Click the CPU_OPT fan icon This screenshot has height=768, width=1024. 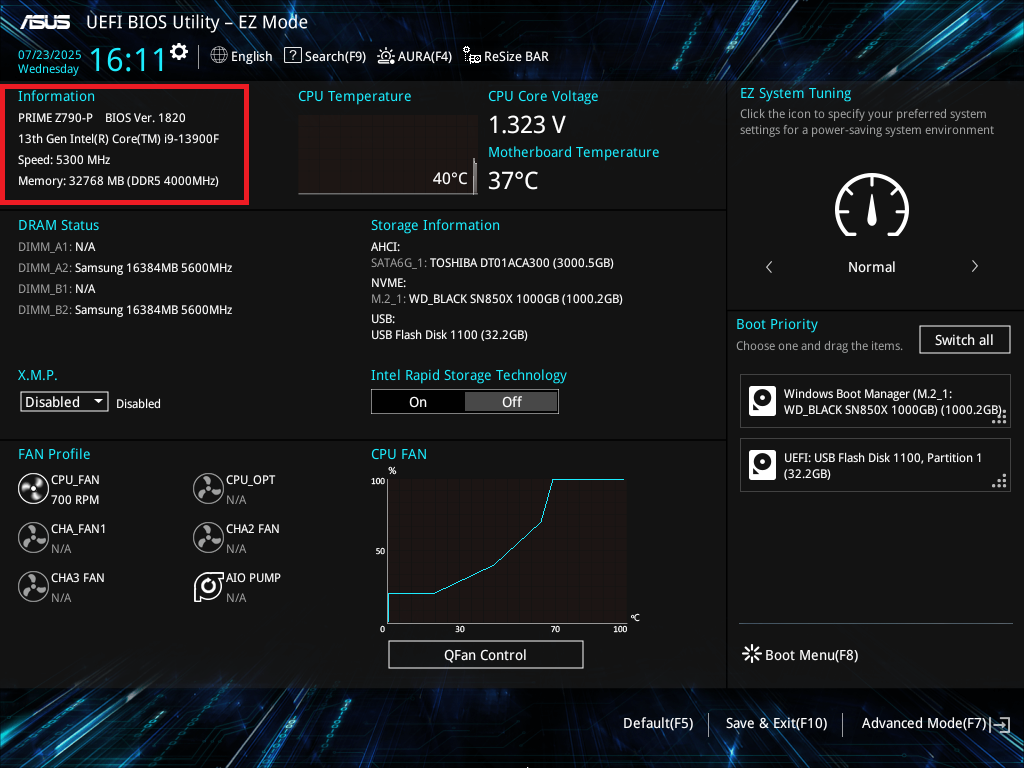[x=208, y=488]
